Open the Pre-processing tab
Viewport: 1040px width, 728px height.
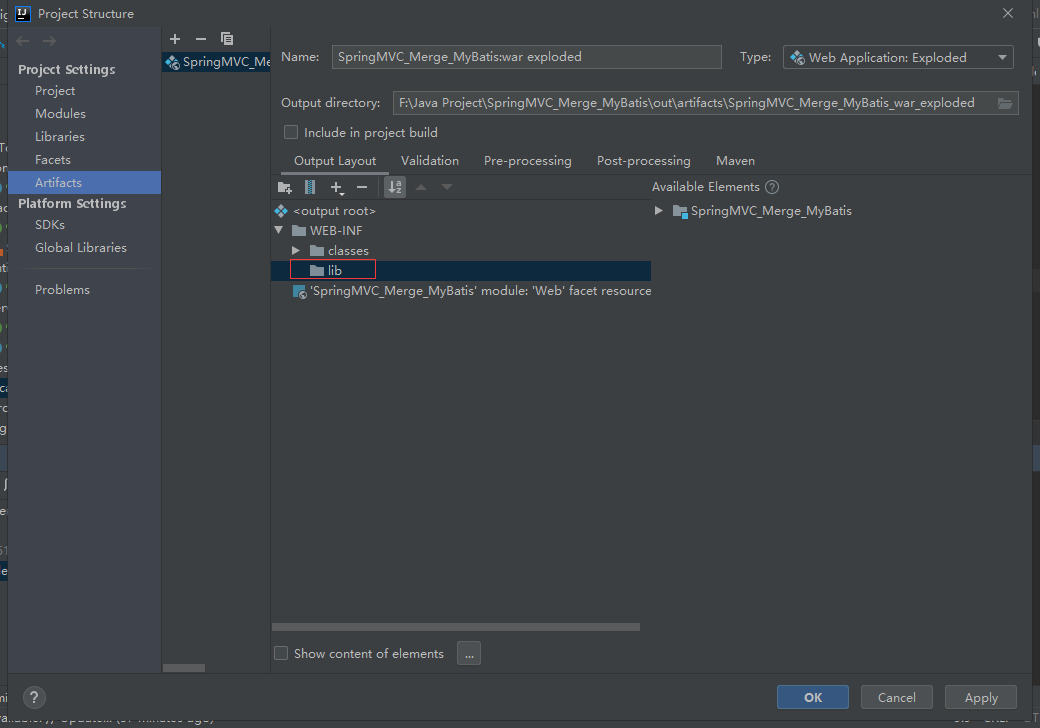[x=527, y=161]
